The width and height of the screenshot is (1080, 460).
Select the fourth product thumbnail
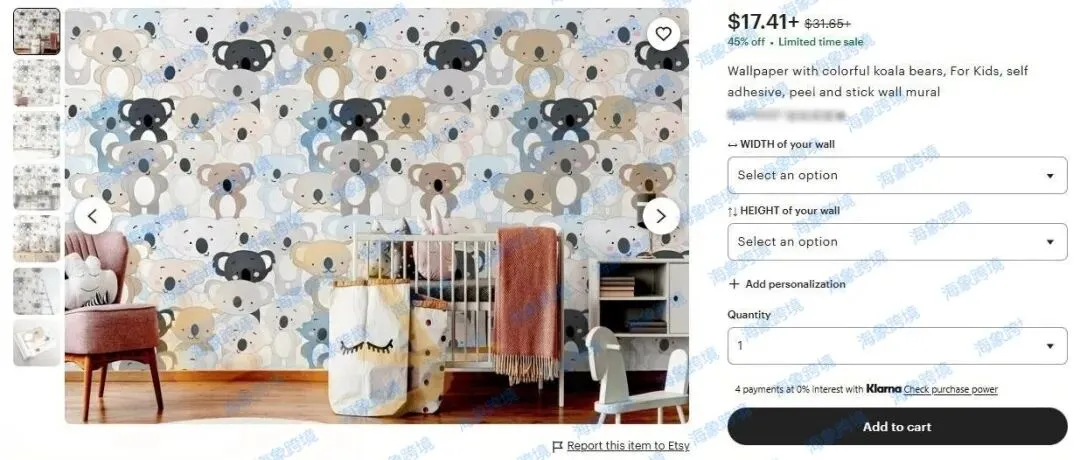click(37, 187)
